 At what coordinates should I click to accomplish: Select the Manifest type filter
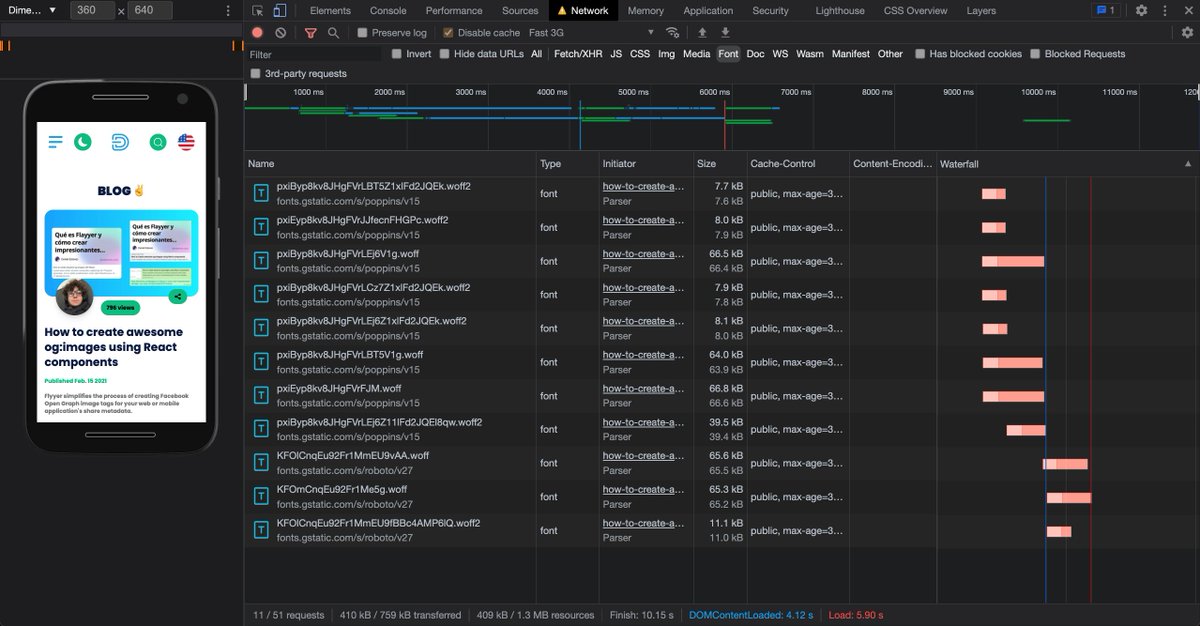coord(851,54)
